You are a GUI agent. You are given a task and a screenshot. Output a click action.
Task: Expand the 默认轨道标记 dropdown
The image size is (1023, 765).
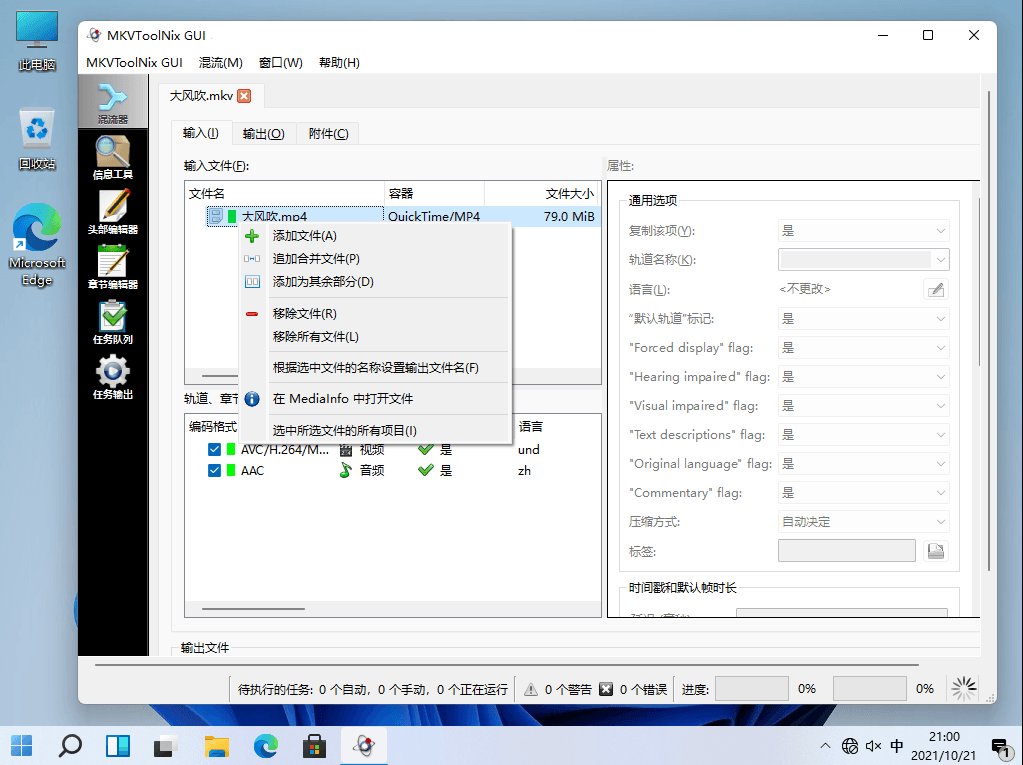(863, 319)
